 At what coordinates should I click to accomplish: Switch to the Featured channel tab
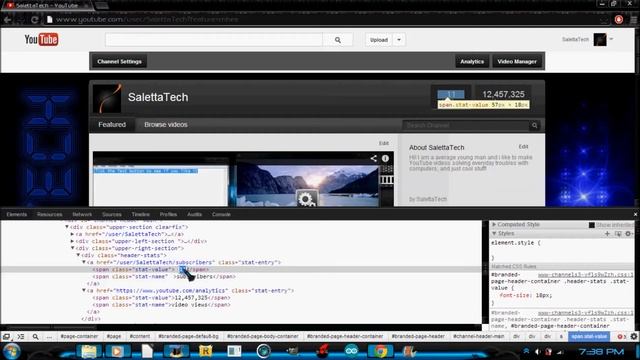112,125
